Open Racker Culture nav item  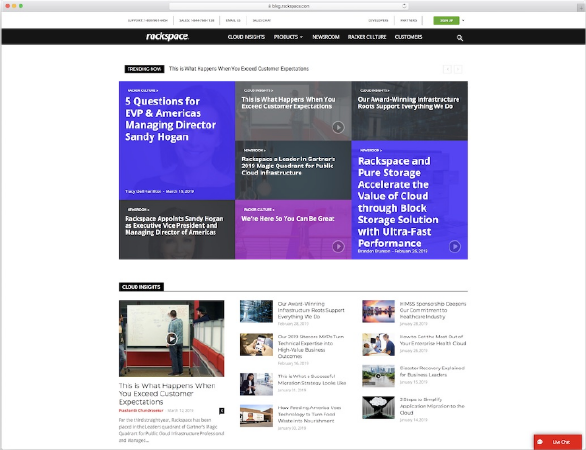(x=367, y=37)
